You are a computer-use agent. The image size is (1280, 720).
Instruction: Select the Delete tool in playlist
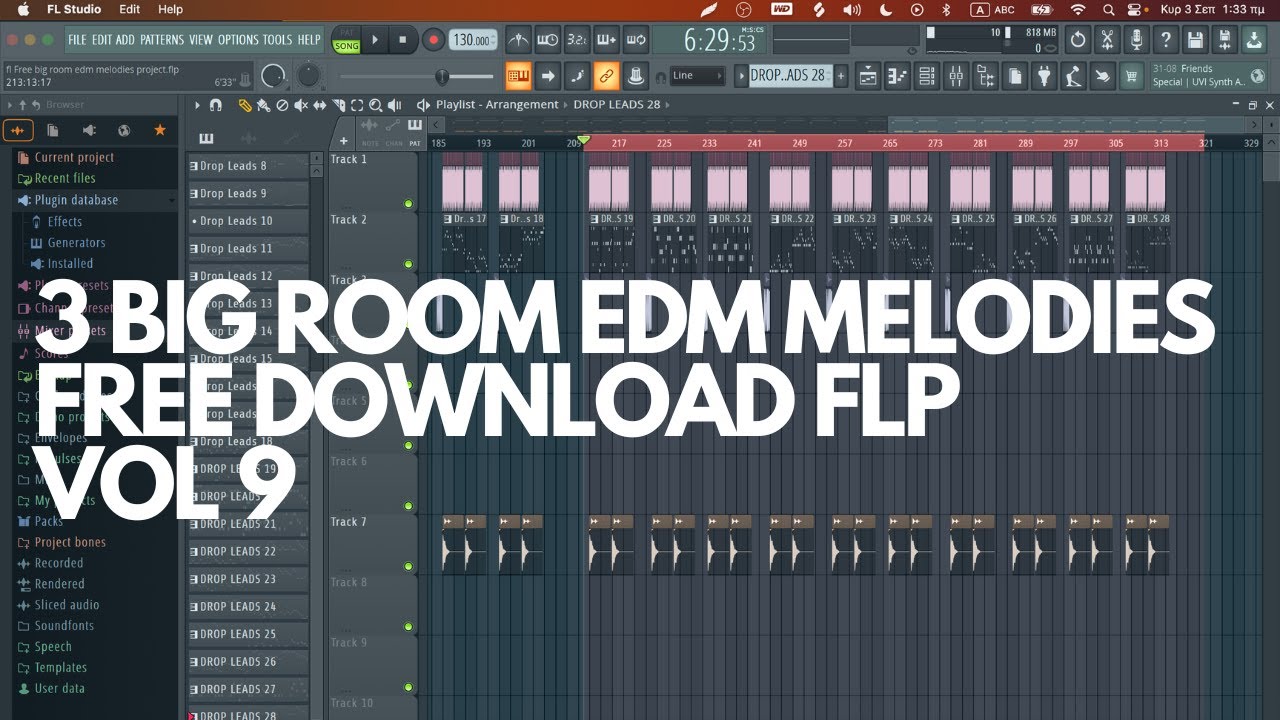pyautogui.click(x=282, y=105)
